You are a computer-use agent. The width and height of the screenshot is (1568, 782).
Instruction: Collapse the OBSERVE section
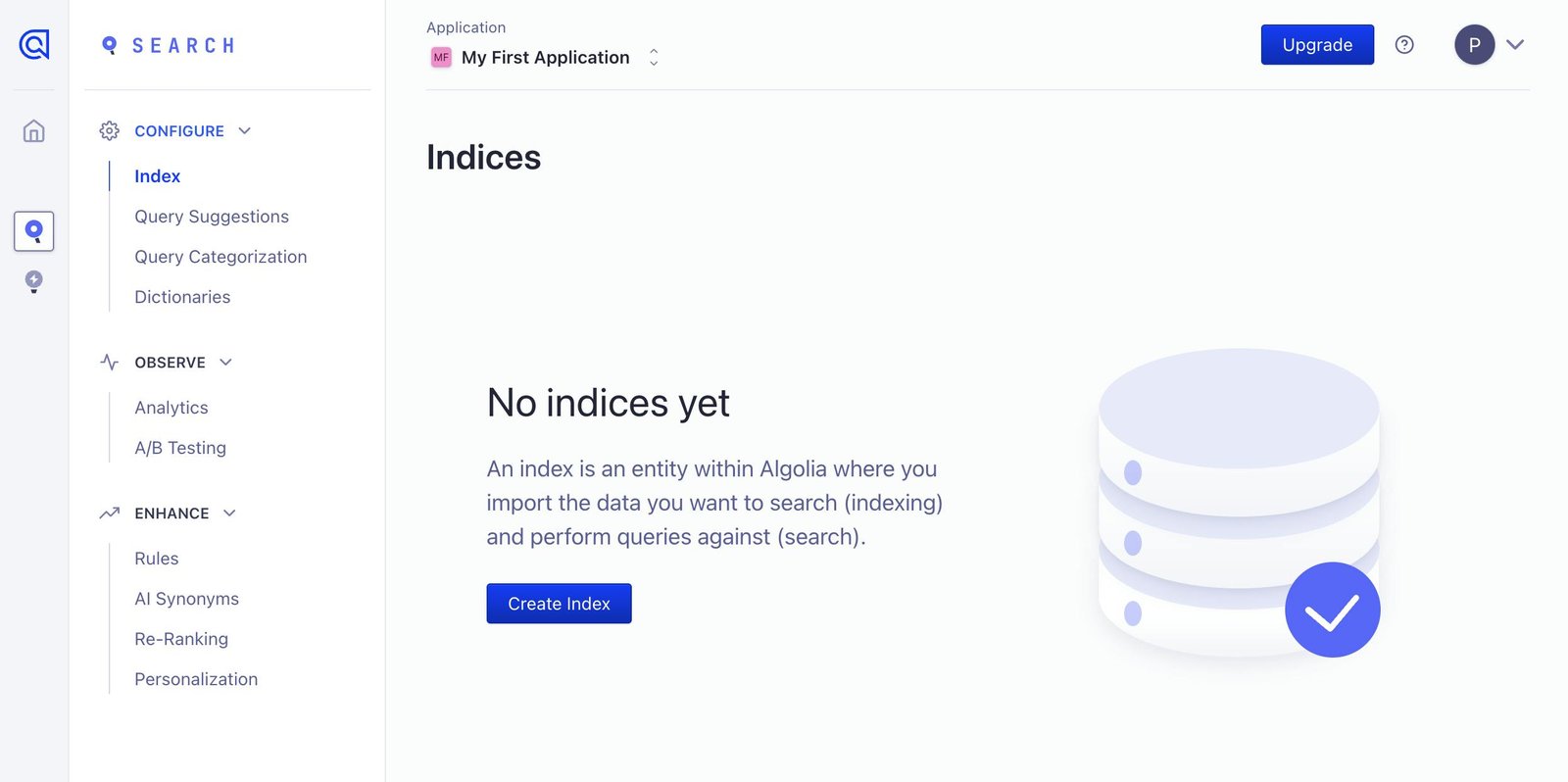pyautogui.click(x=226, y=362)
